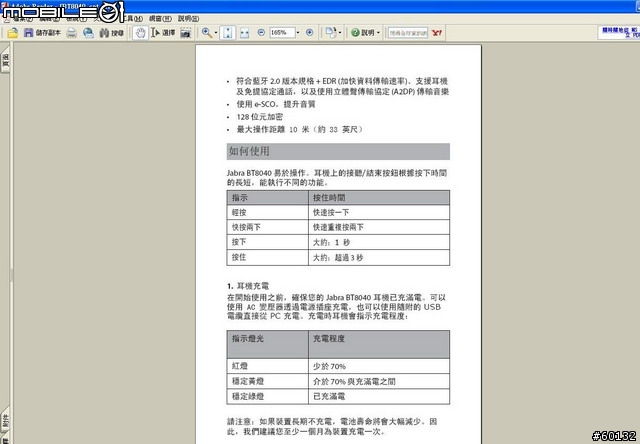Click the 儲存副本 save a copy button
The image size is (640, 444).
42,33
